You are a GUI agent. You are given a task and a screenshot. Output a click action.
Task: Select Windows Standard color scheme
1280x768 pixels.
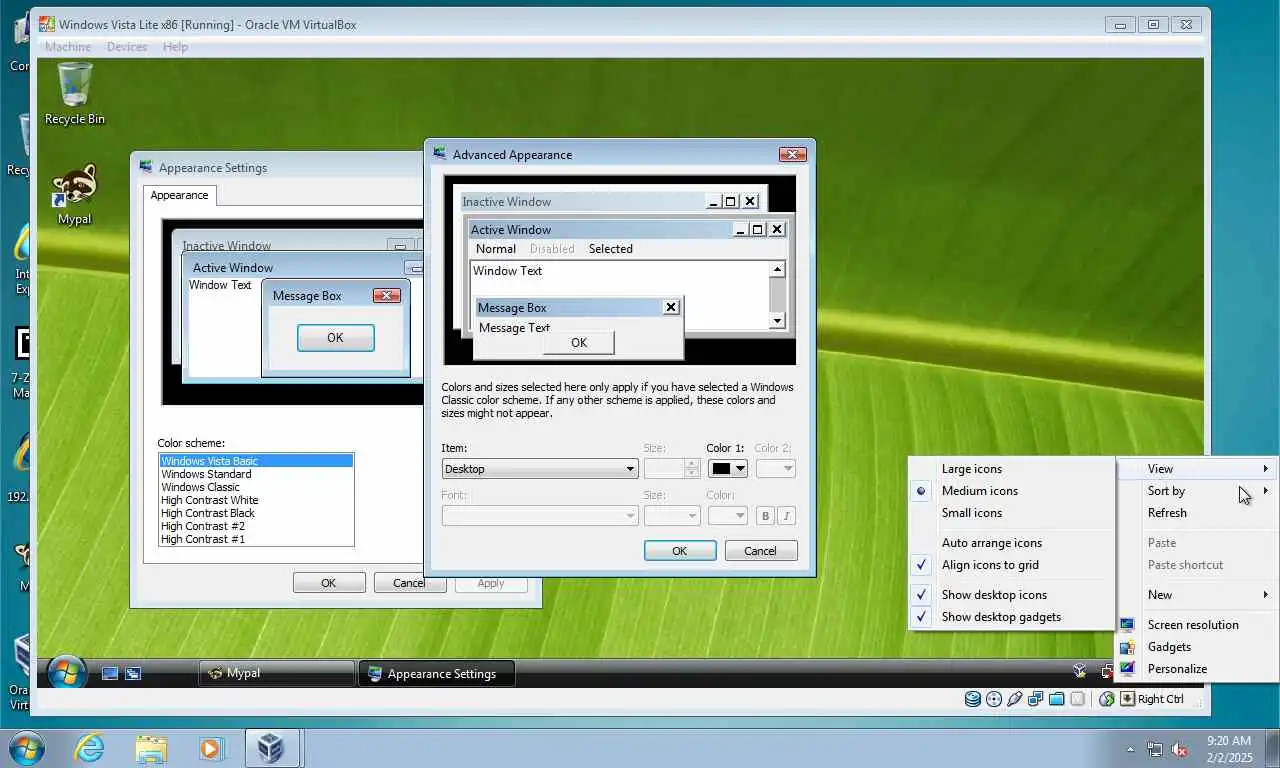(x=256, y=474)
